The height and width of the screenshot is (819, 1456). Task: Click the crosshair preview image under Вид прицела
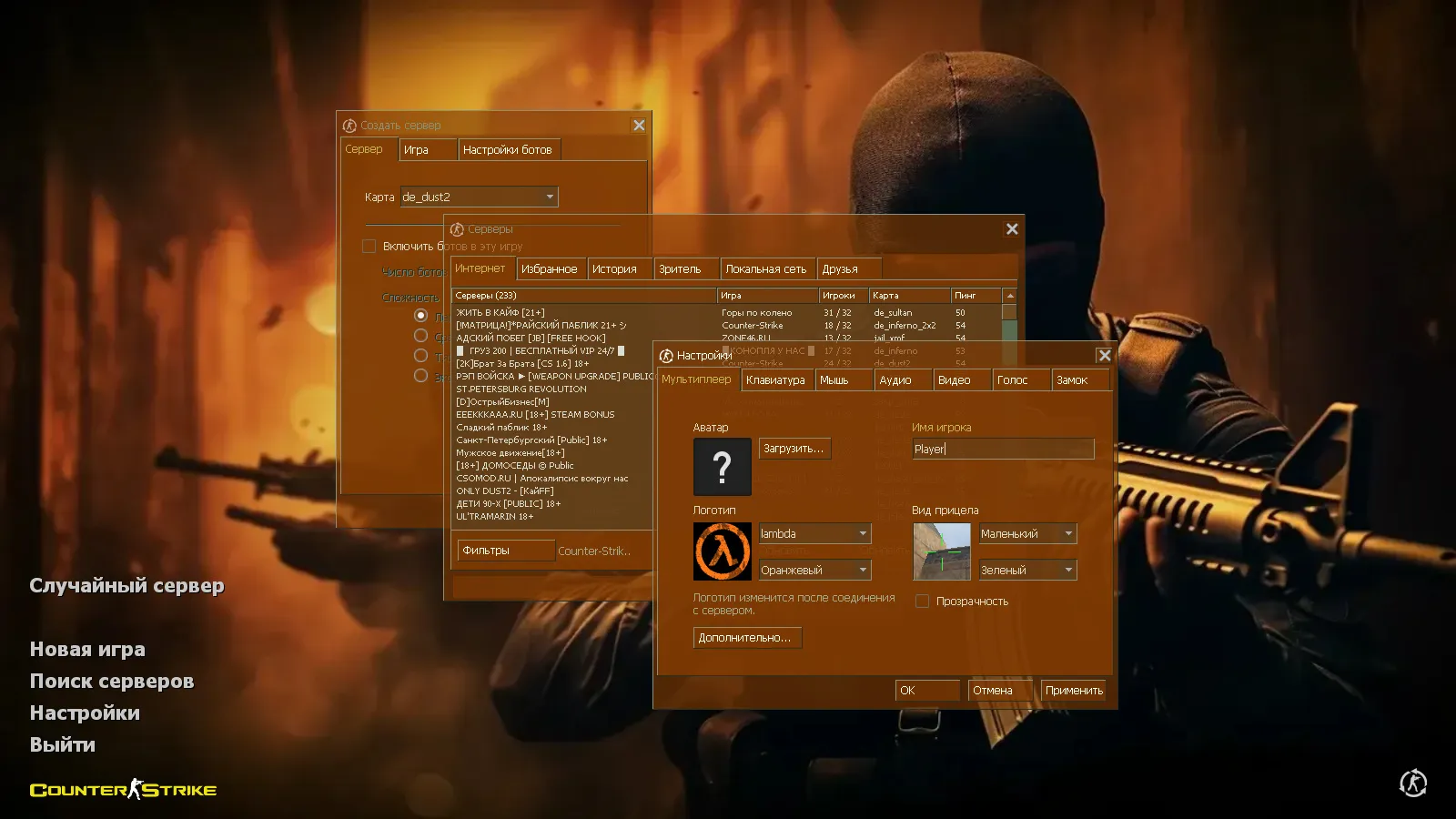(x=941, y=551)
